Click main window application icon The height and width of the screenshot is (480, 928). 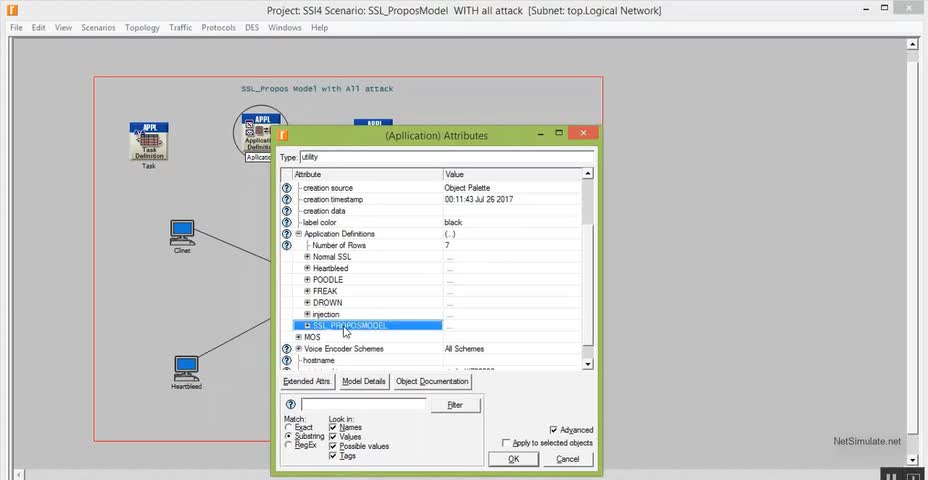tap(12, 10)
